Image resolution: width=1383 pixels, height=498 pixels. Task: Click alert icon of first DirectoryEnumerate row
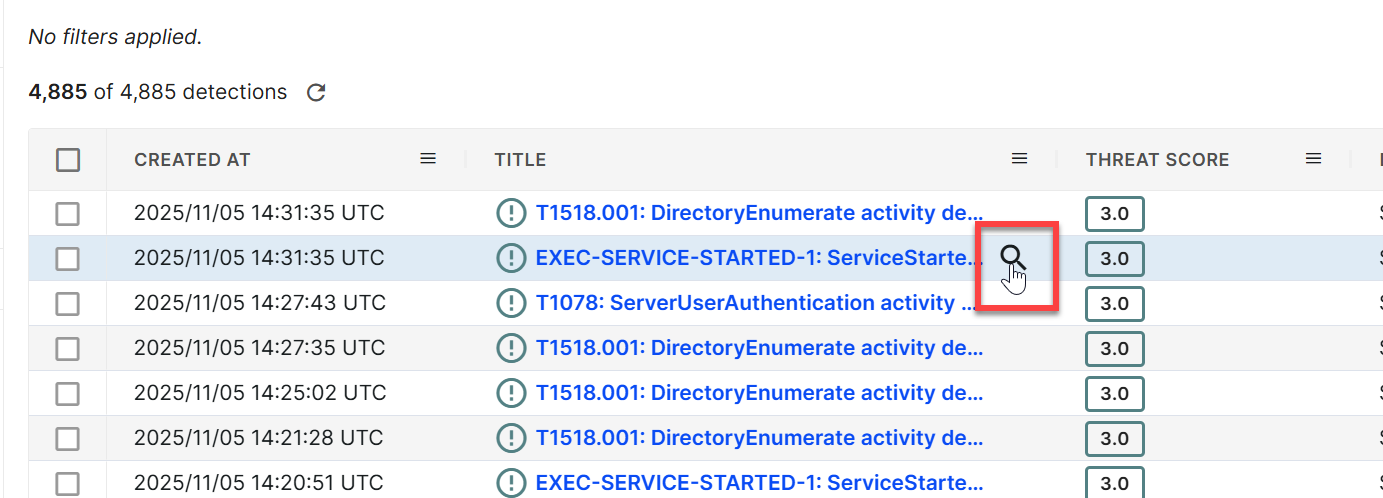(x=511, y=213)
